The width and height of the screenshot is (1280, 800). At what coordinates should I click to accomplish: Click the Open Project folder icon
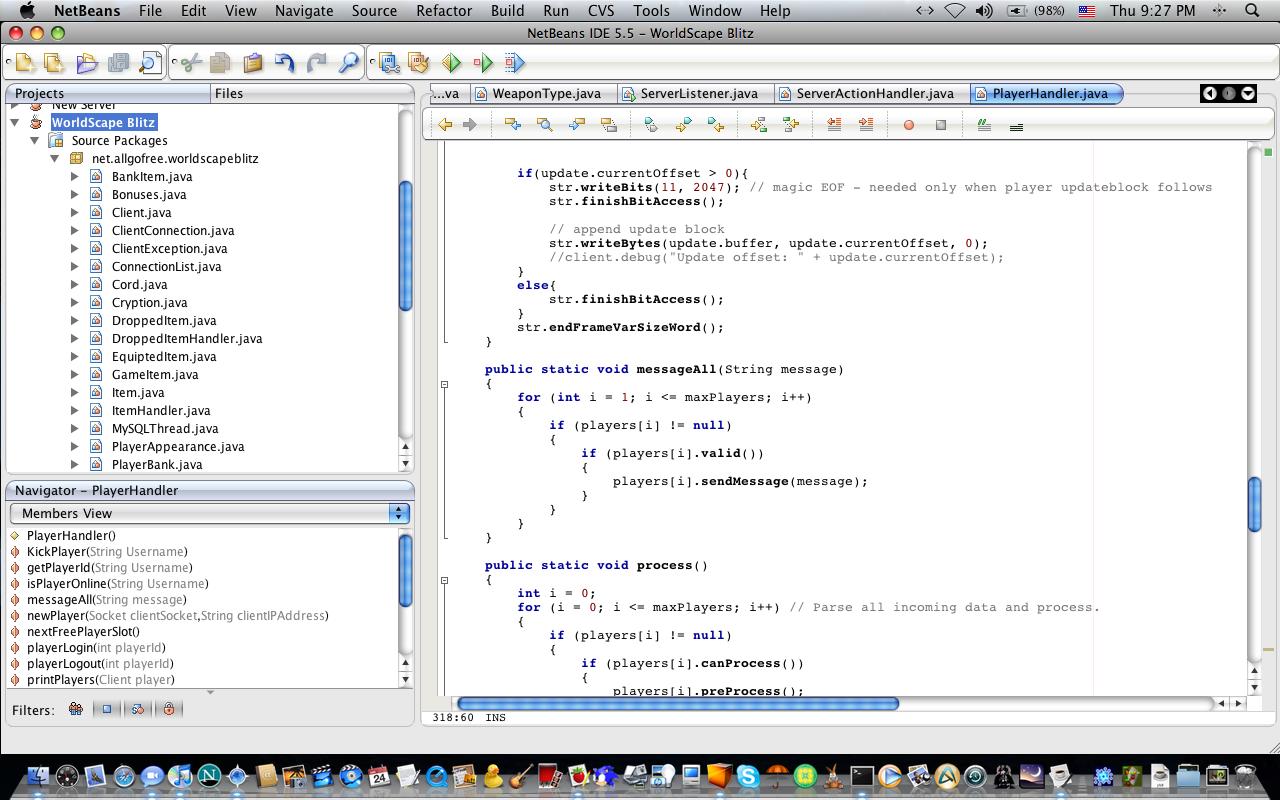point(86,63)
